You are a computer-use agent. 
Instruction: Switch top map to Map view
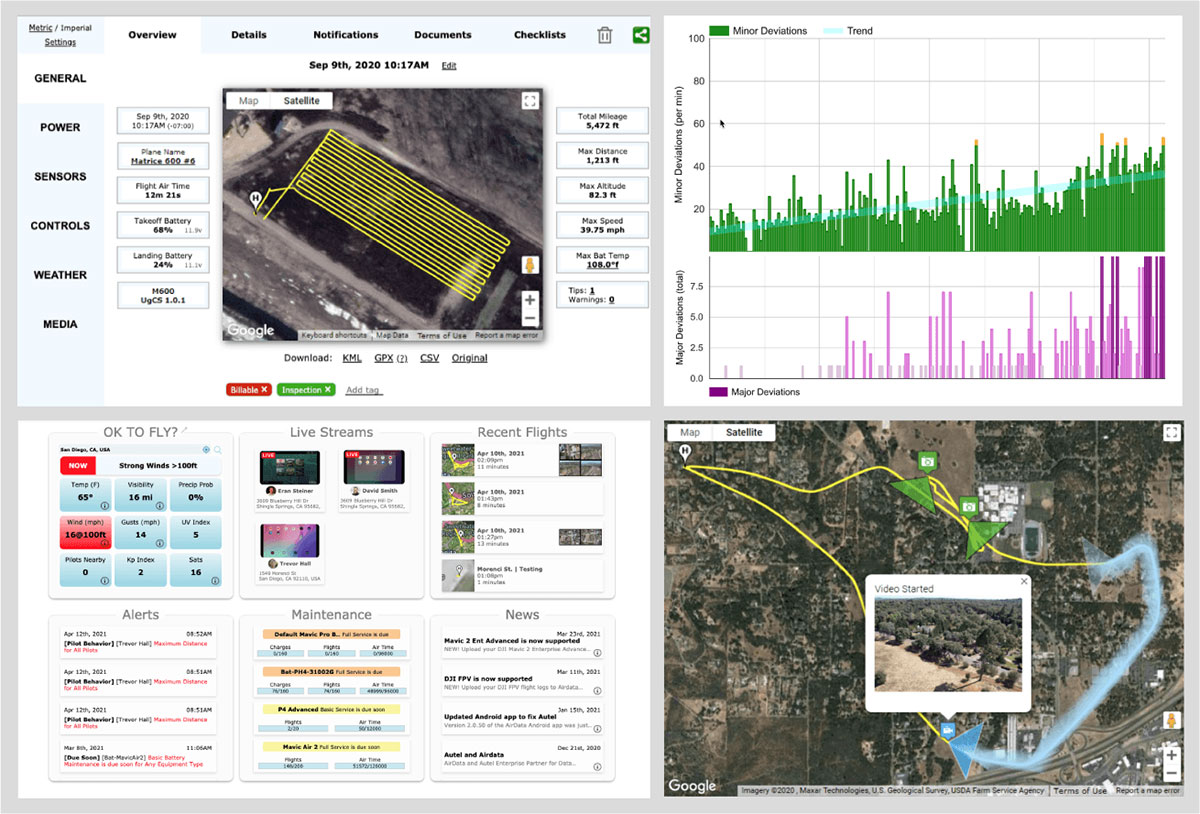point(248,101)
